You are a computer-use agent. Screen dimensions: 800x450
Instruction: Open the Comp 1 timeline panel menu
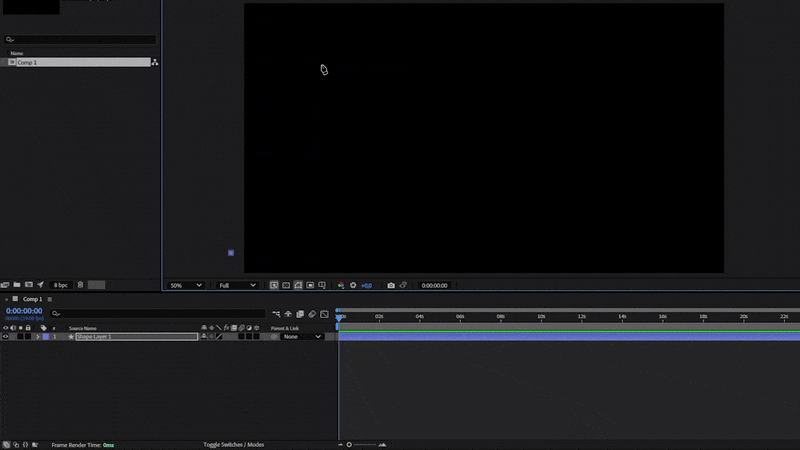point(49,299)
